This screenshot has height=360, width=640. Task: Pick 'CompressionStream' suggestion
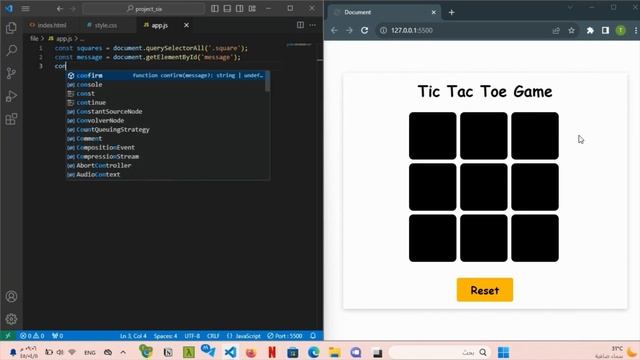(x=167, y=156)
